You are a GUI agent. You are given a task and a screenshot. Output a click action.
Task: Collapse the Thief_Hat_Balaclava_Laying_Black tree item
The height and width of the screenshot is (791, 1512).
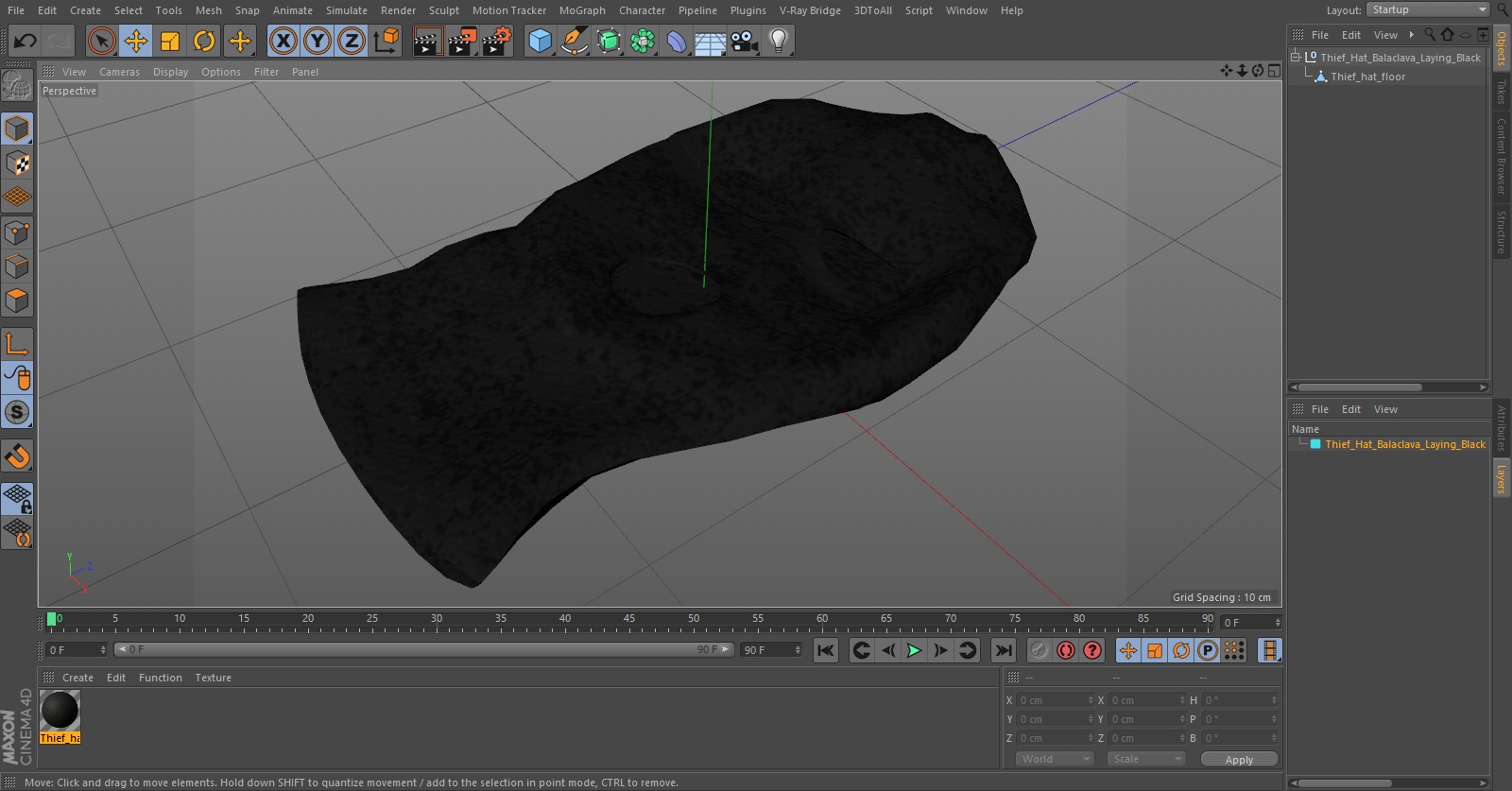click(1296, 58)
